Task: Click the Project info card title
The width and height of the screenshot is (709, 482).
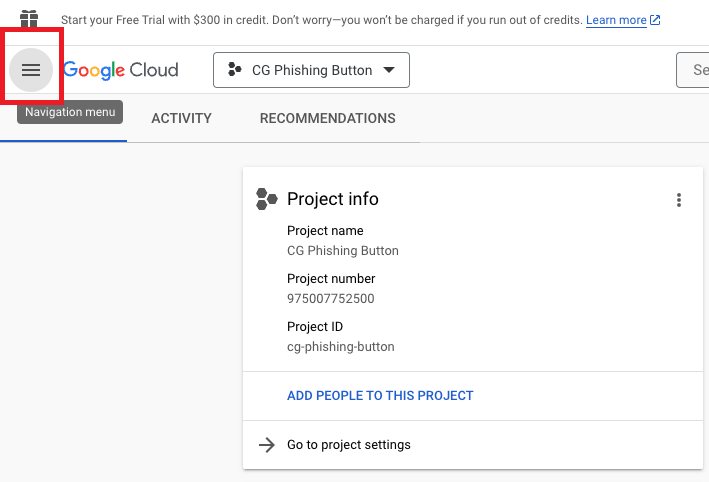Action: click(x=332, y=199)
